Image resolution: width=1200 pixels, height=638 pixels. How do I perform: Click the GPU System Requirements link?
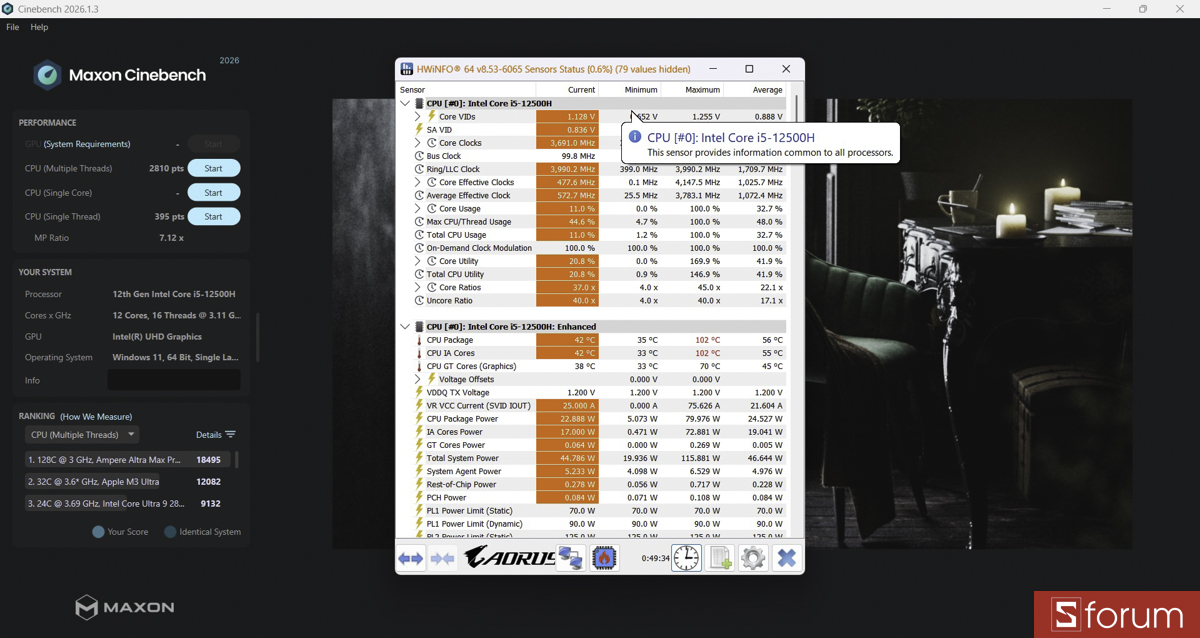coord(87,144)
